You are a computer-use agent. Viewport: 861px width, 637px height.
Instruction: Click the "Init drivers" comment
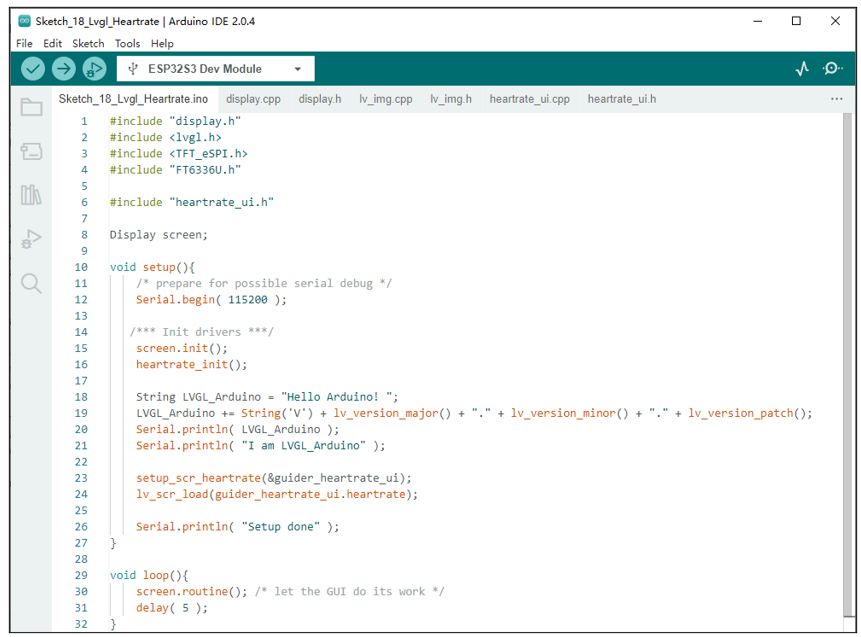[x=202, y=332]
